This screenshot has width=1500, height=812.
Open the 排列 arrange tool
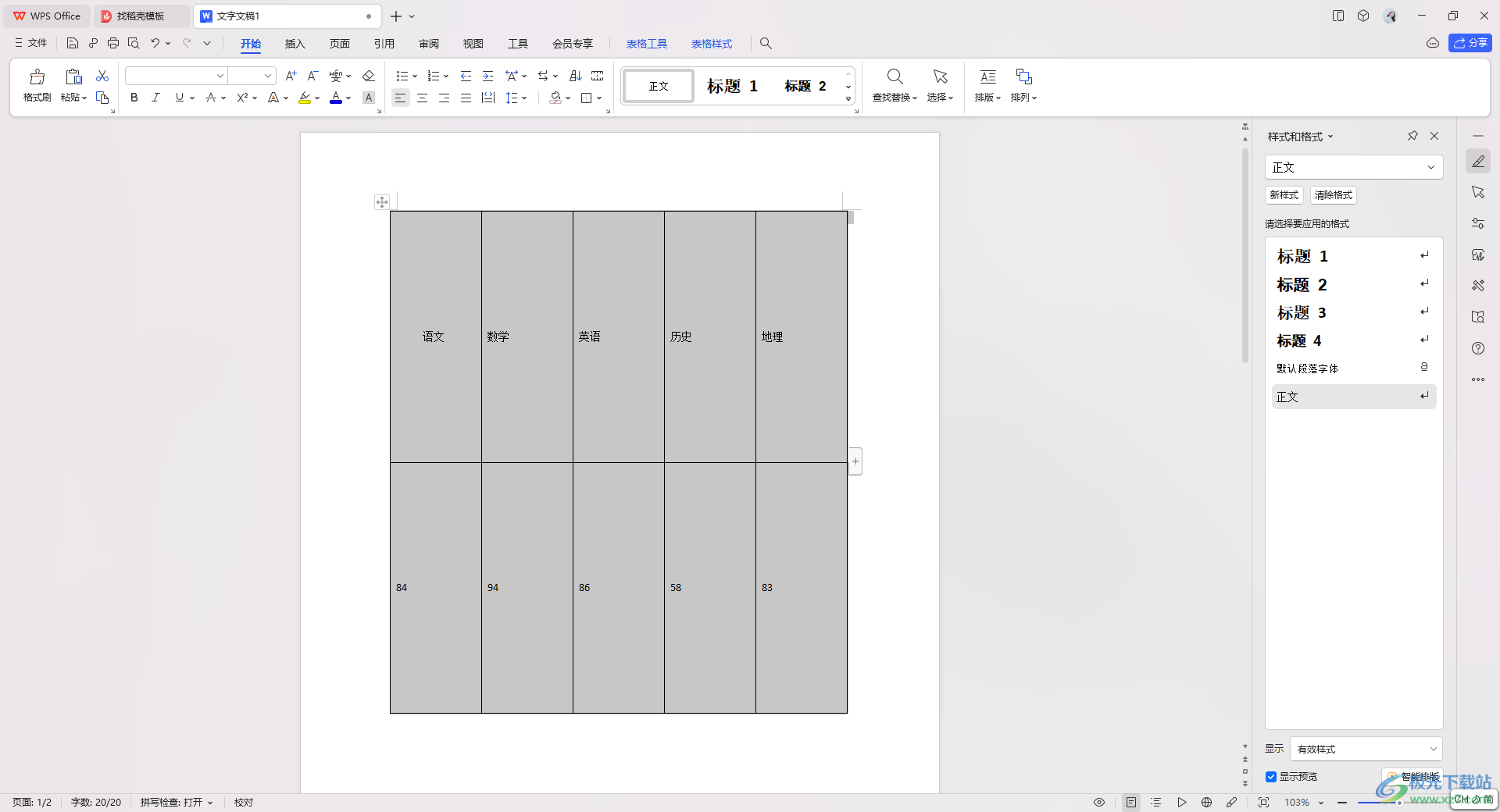(x=1023, y=85)
